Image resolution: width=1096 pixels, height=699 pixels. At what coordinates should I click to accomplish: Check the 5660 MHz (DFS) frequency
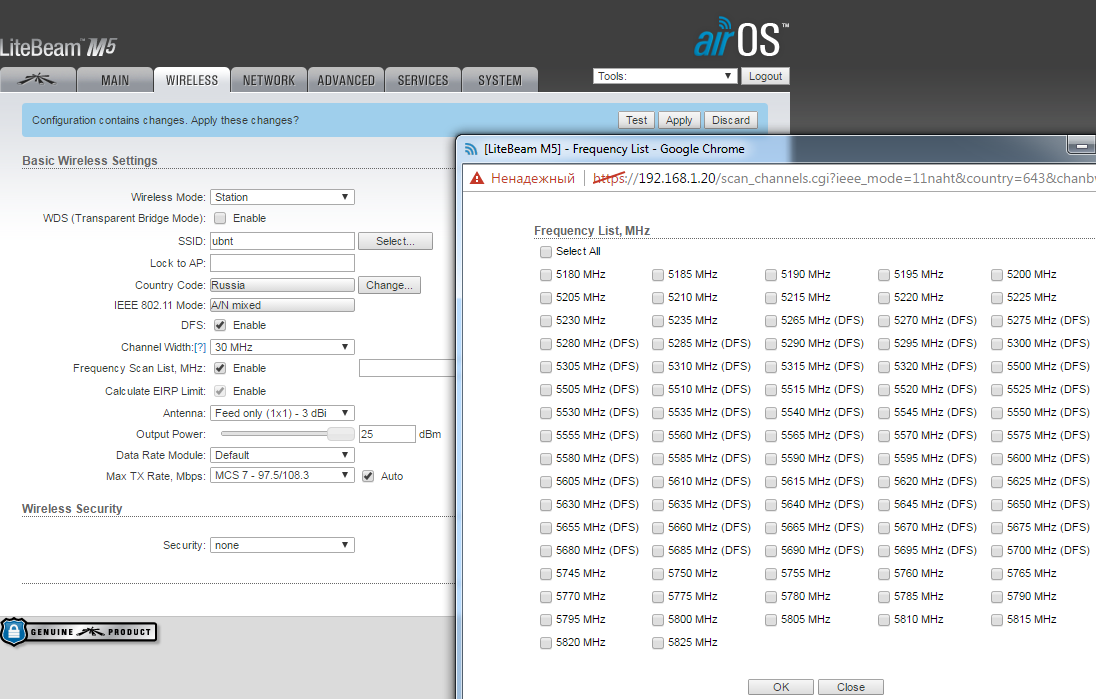658,528
